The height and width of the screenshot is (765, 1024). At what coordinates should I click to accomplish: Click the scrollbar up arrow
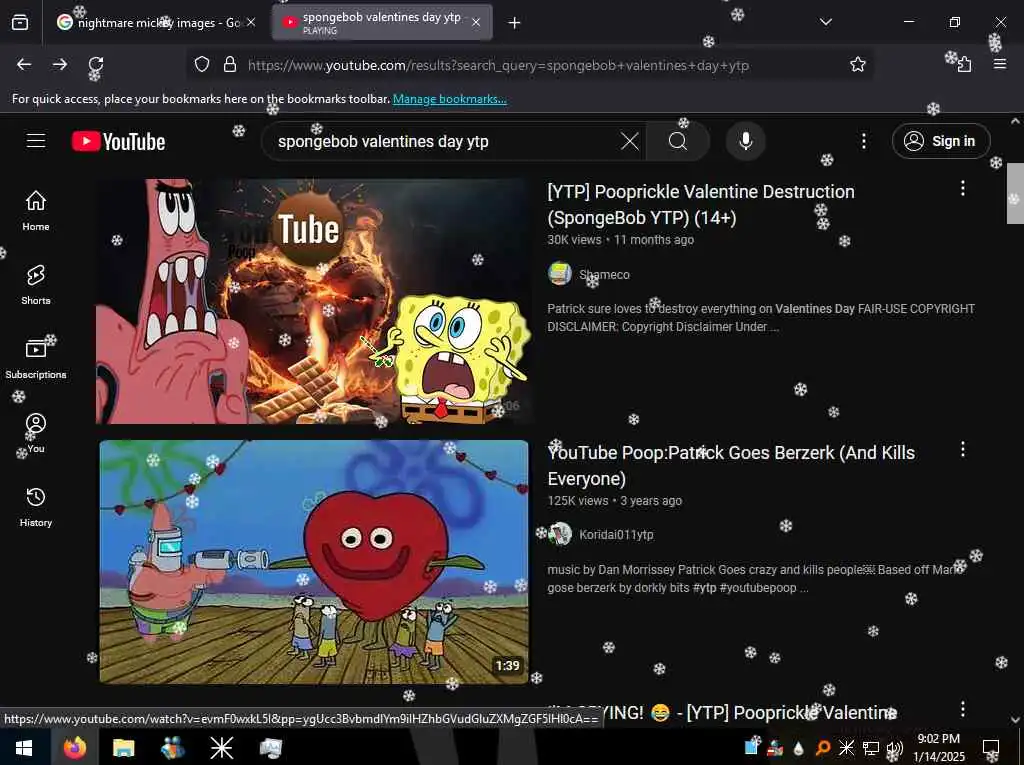click(x=1015, y=121)
